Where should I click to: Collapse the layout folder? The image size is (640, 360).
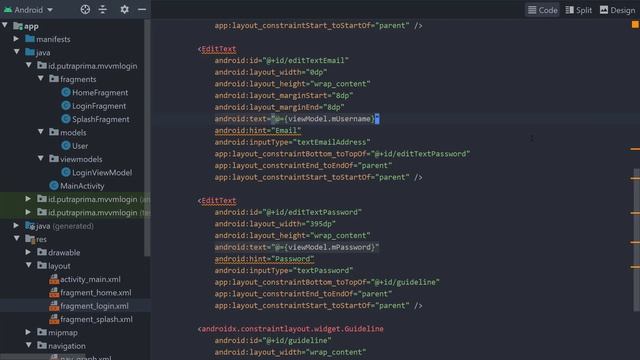[x=29, y=265]
